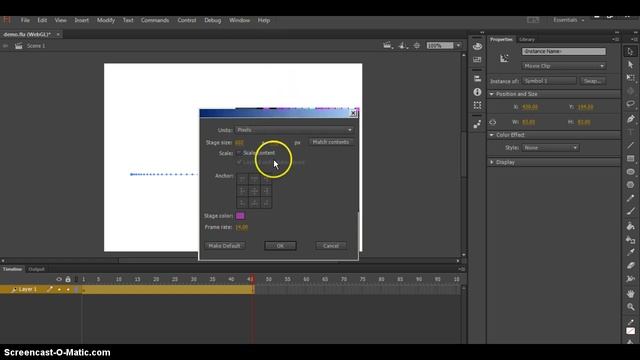This screenshot has height=360, width=640.
Task: Select the Brush tool
Action: 631,211
